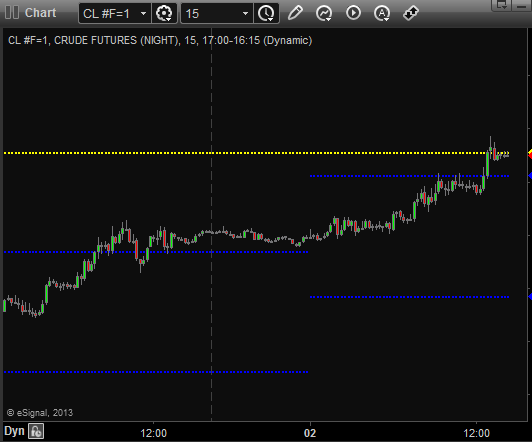Click the double-arrow link icon in the toolbar
The image size is (532, 442).
(x=411, y=13)
